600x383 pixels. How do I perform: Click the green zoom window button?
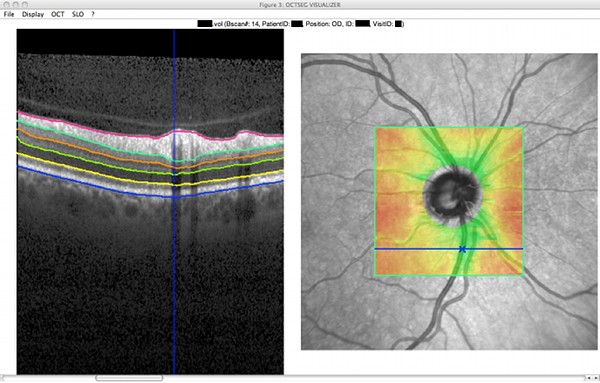pos(24,5)
